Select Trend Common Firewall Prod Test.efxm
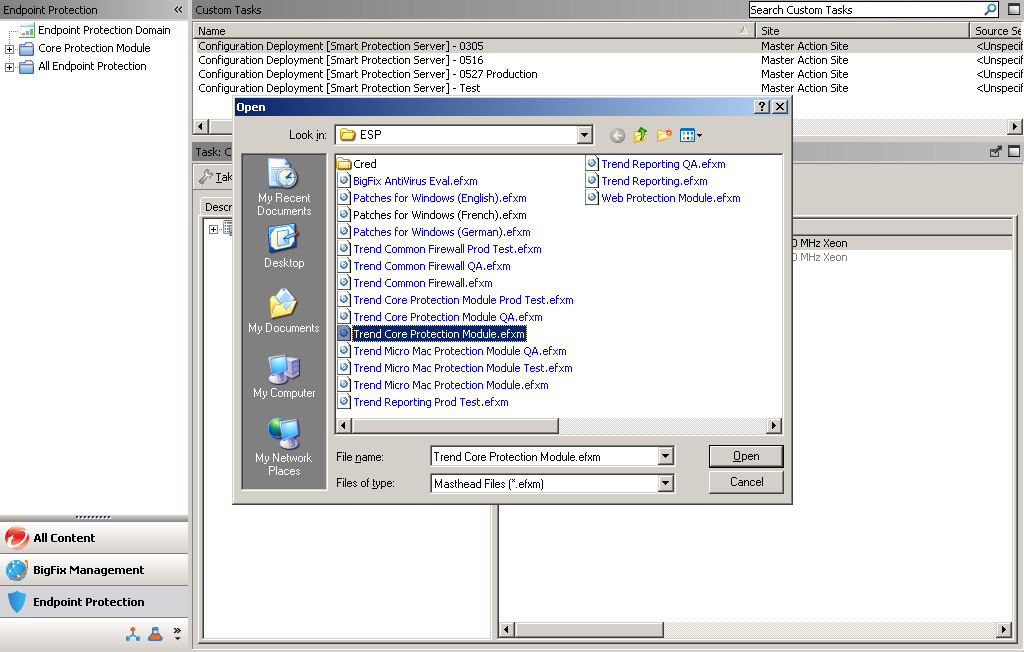1024x652 pixels. tap(440, 249)
